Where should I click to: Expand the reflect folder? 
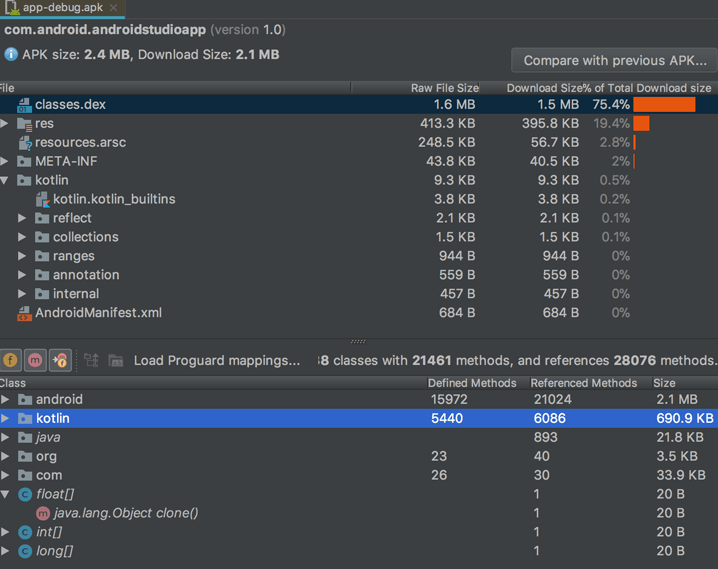point(22,218)
